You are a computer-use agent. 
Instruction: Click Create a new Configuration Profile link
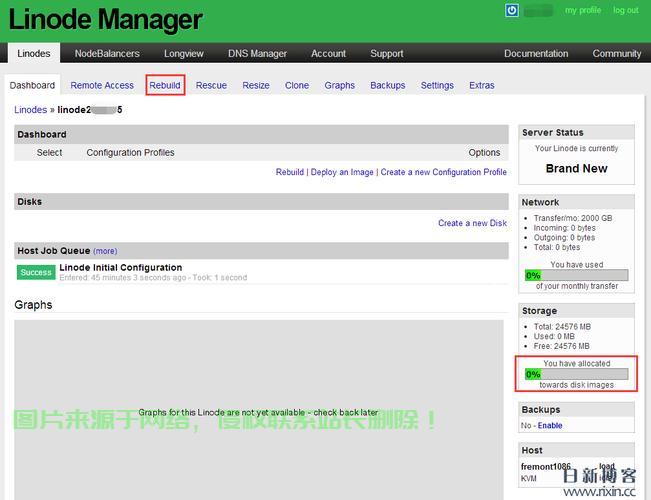coord(443,172)
